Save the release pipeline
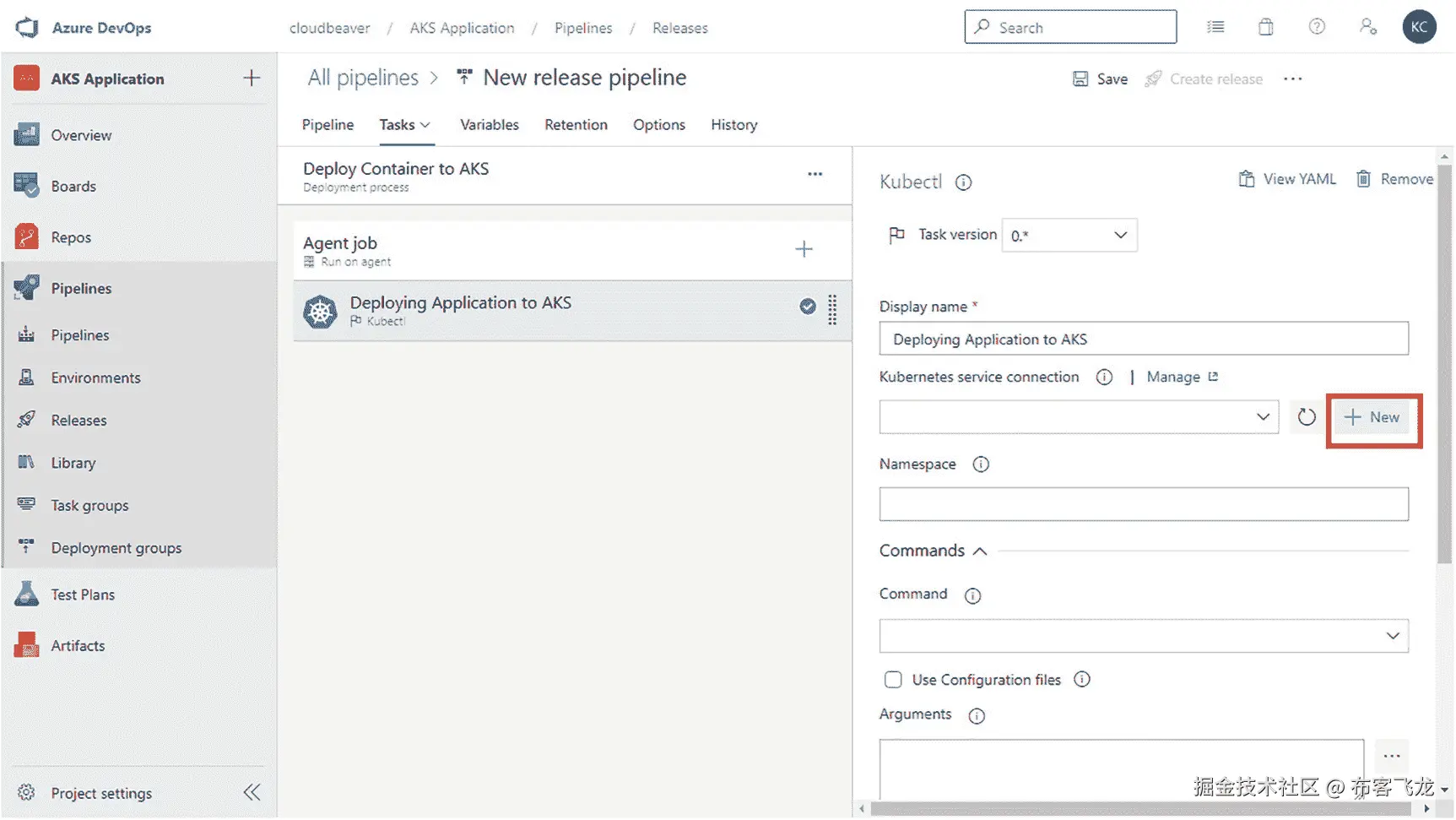The image size is (1456, 820). point(1100,79)
